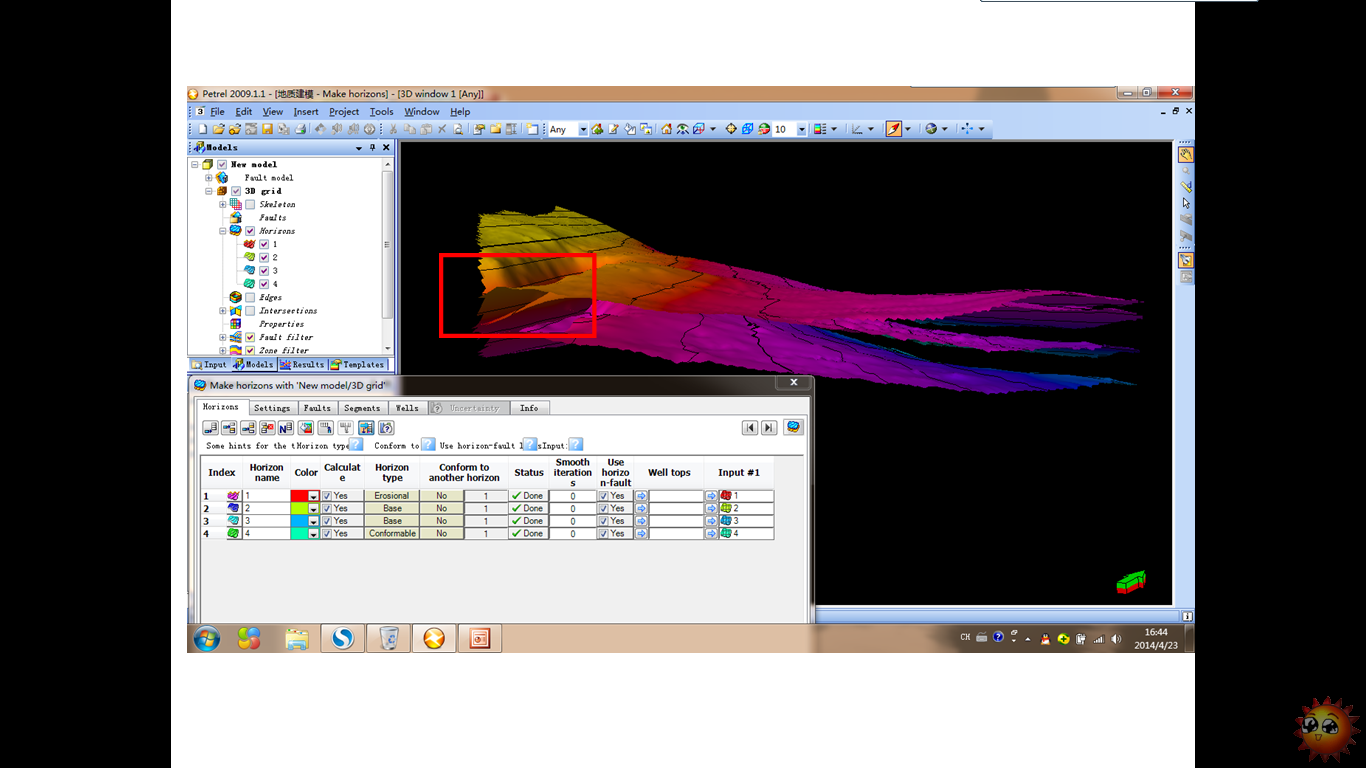
Task: Enable the Skeleton checkbox
Action: click(250, 204)
